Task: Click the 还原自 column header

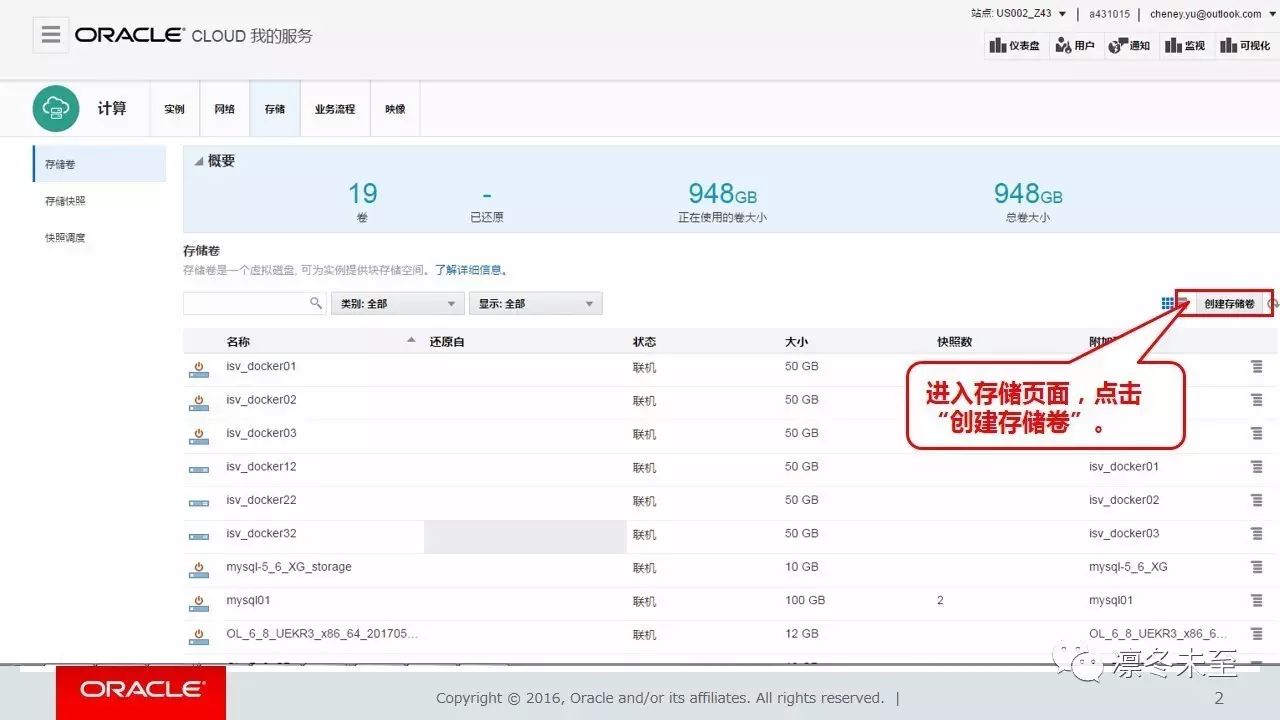Action: [x=447, y=342]
